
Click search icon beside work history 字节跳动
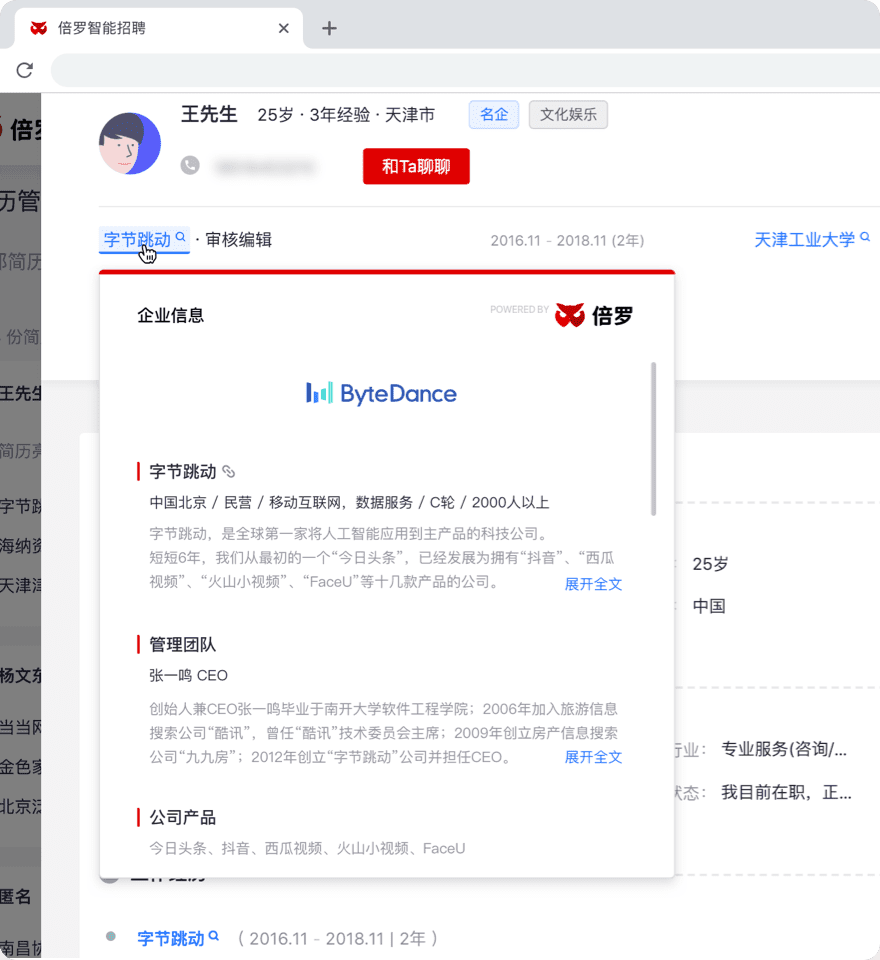[x=214, y=936]
